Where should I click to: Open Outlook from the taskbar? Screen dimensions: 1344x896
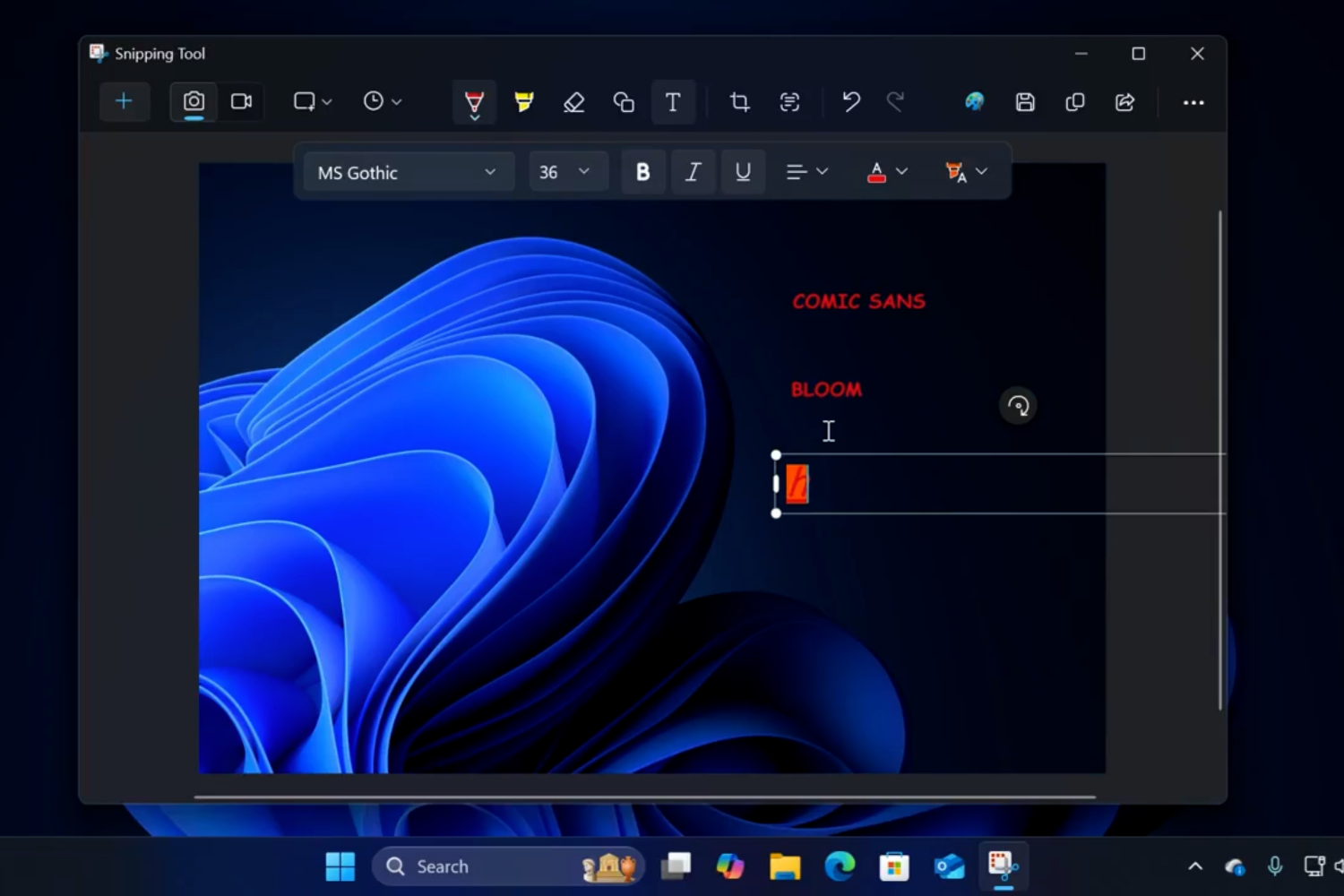coord(949,866)
